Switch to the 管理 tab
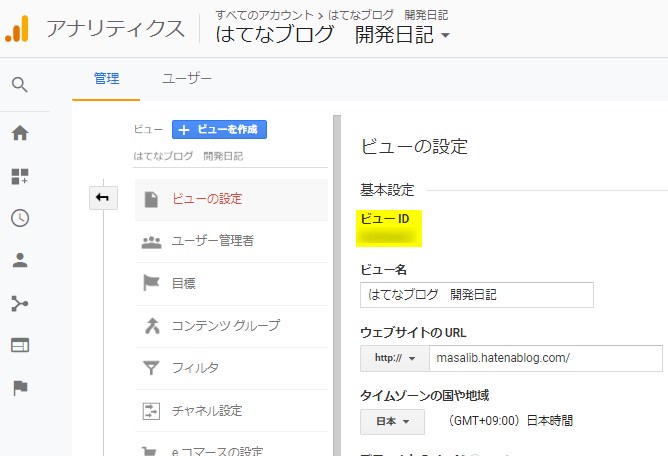Viewport: 668px width, 456px height. click(106, 79)
